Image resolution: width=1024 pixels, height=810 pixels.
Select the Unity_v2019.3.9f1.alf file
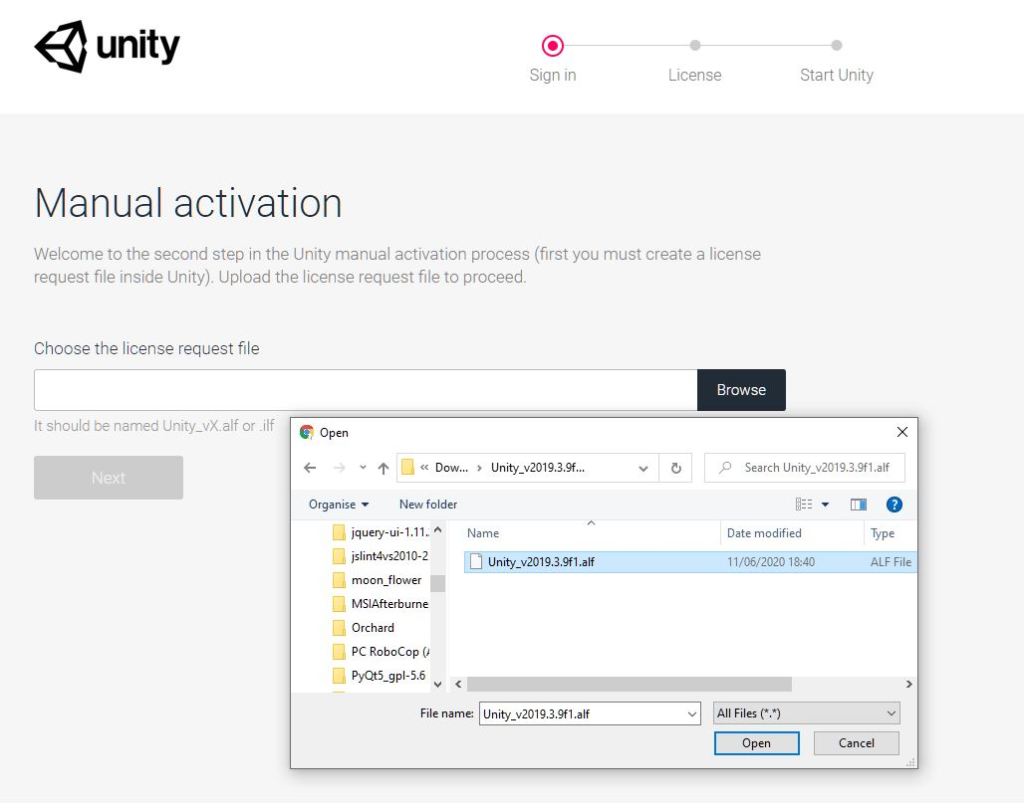690,562
